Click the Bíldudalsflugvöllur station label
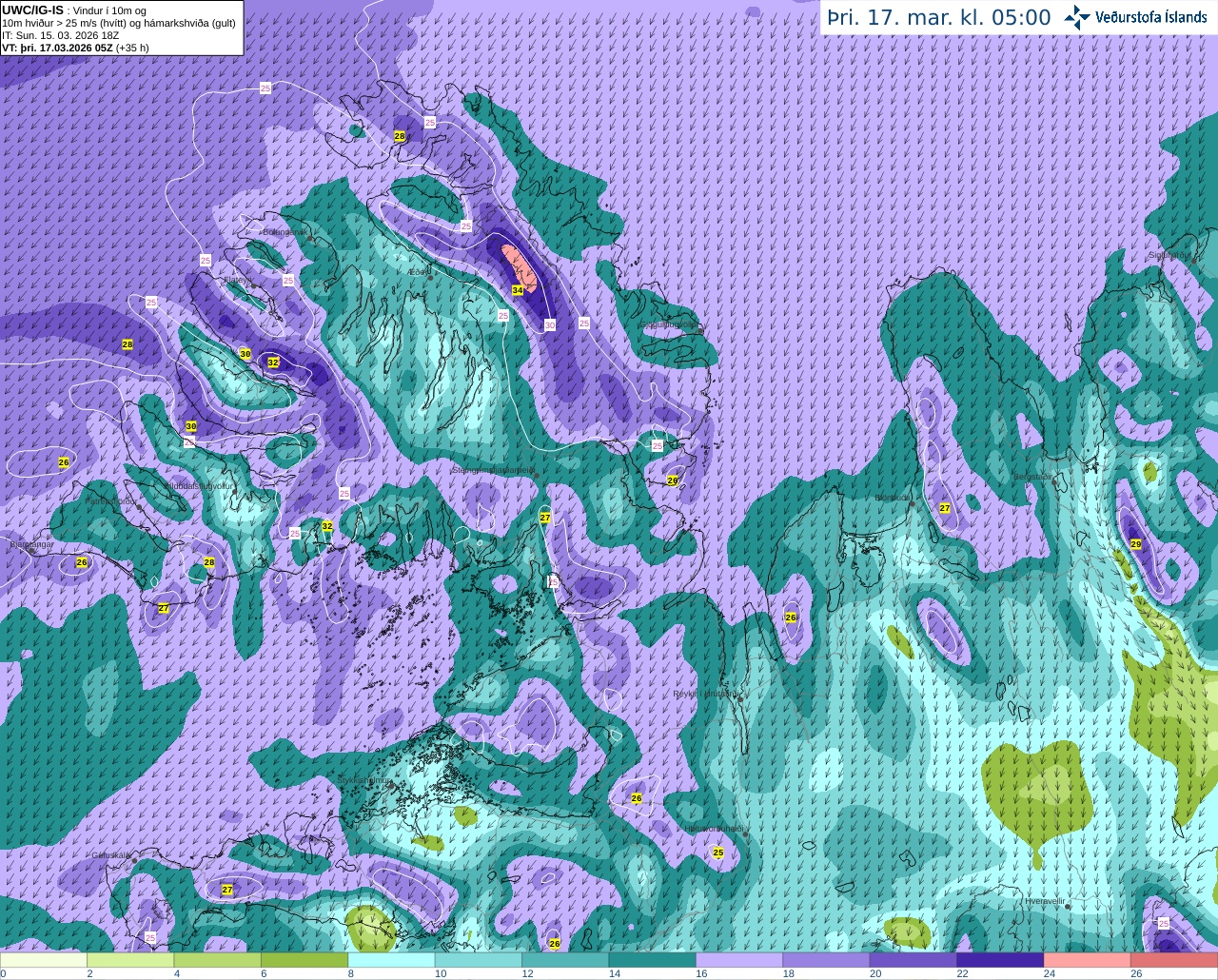Viewport: 1218px width, 980px height. (199, 485)
